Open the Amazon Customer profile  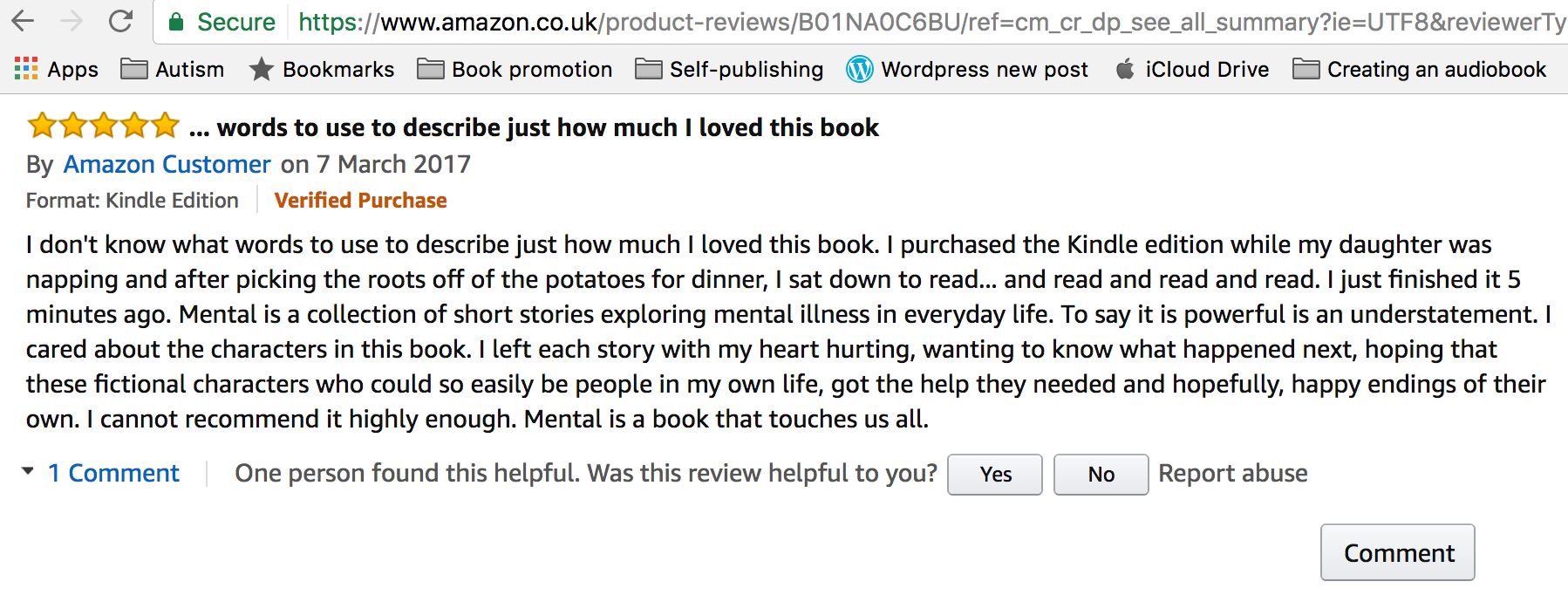pyautogui.click(x=167, y=164)
